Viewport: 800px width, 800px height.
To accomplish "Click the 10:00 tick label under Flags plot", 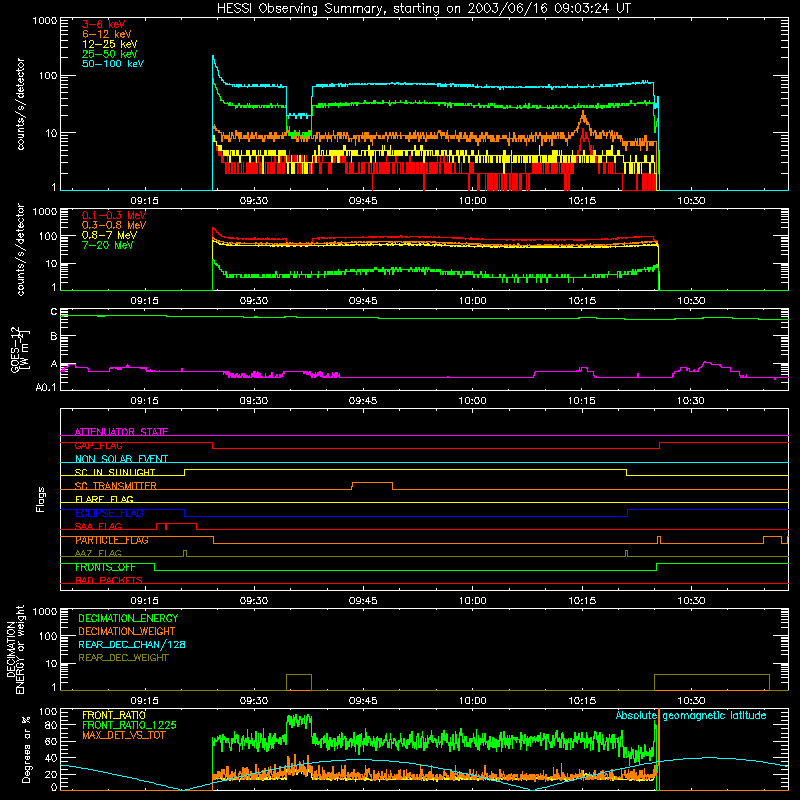I will pos(472,601).
